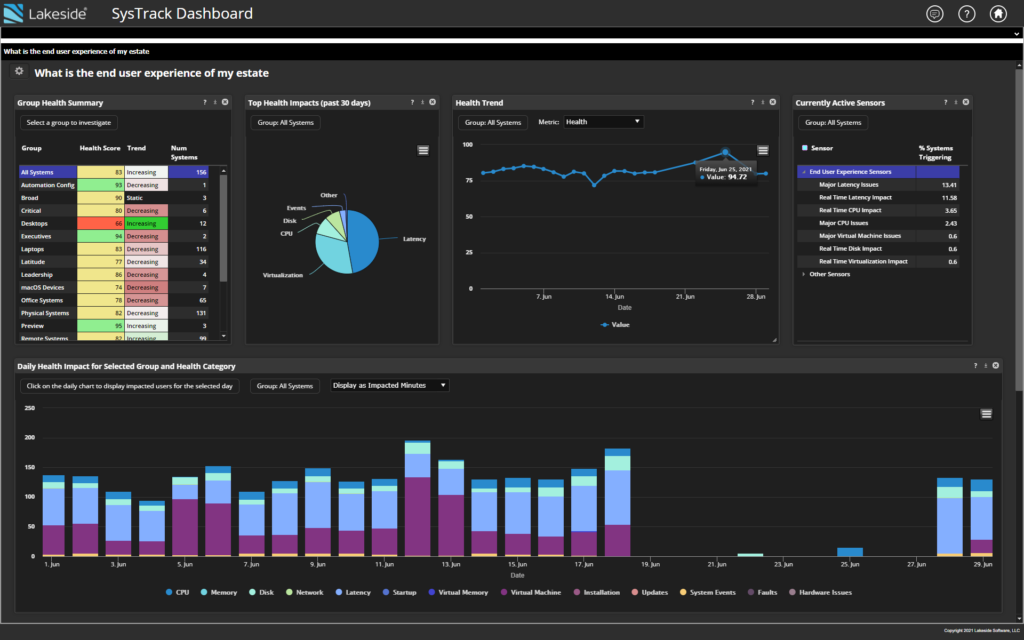Move Currently Active Sensors panel via reorder icon
This screenshot has height=640, width=1024.
(x=955, y=103)
